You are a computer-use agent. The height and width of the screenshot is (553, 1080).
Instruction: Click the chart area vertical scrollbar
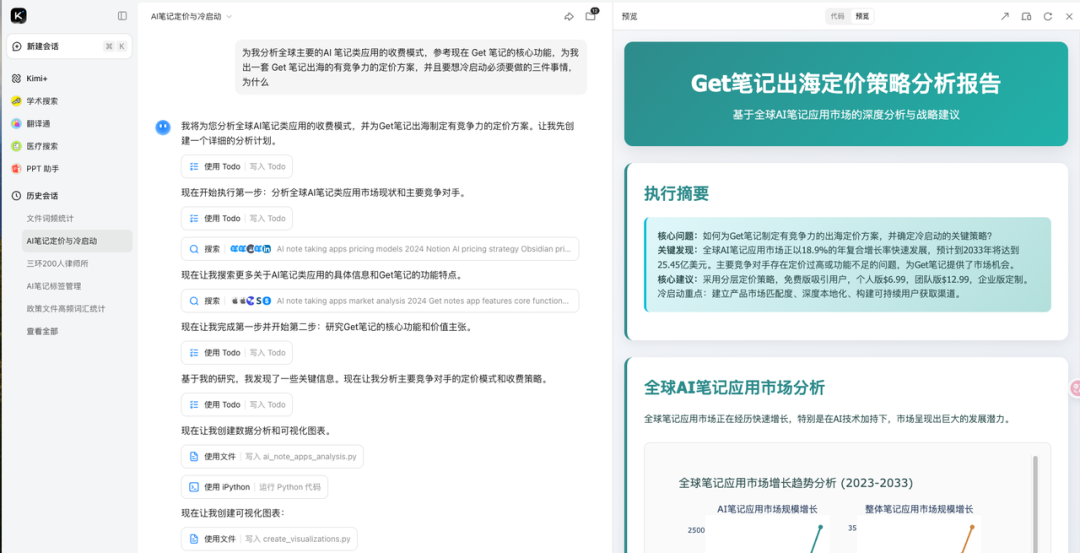point(1035,503)
